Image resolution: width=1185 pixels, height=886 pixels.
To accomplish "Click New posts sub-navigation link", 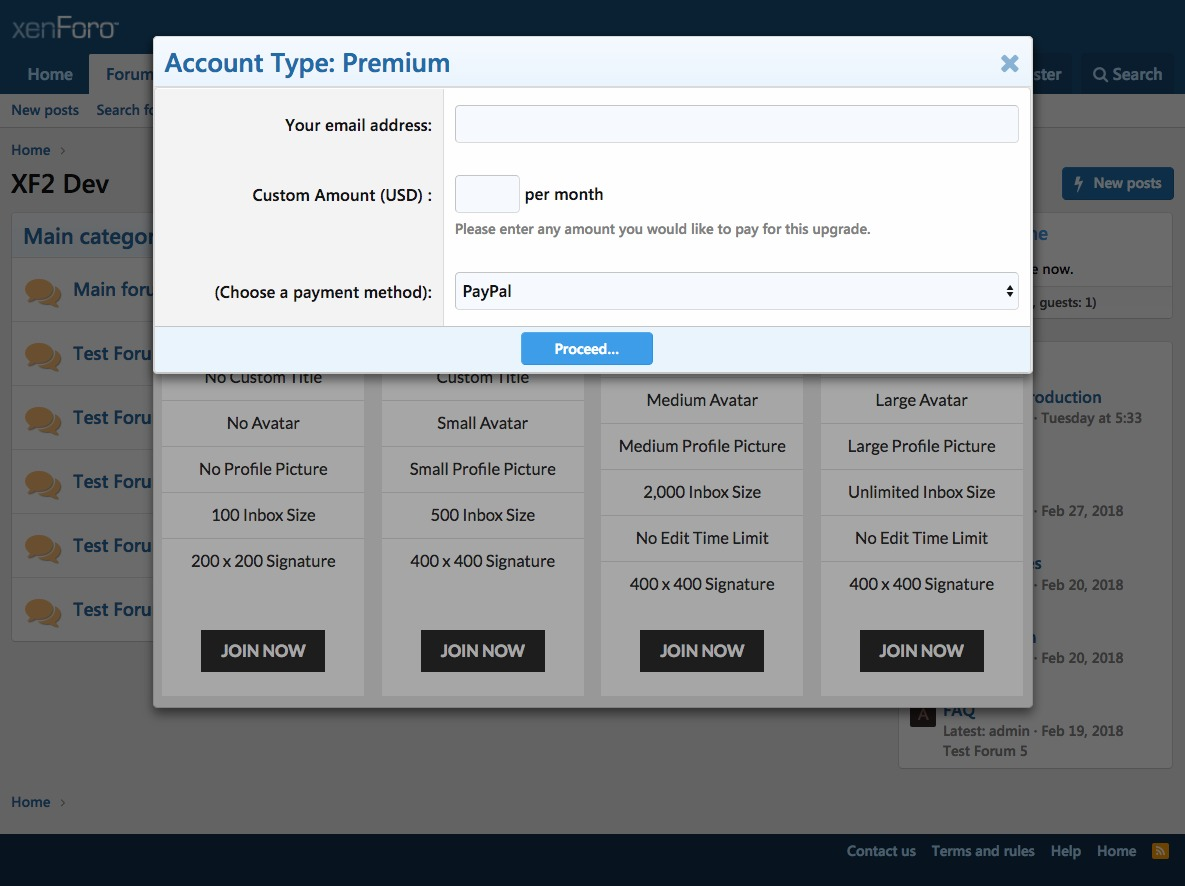I will click(45, 110).
